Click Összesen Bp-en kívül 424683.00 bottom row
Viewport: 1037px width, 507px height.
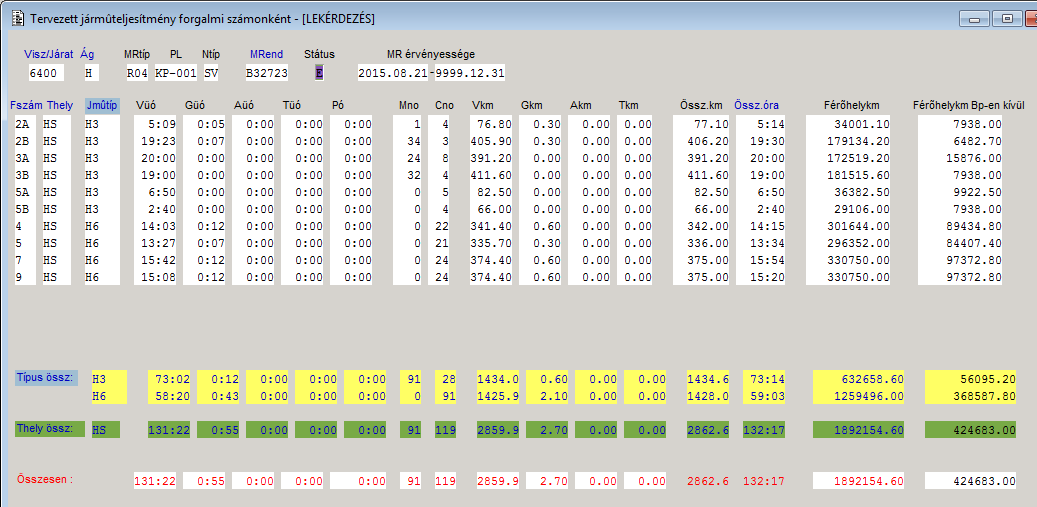pyautogui.click(x=971, y=481)
